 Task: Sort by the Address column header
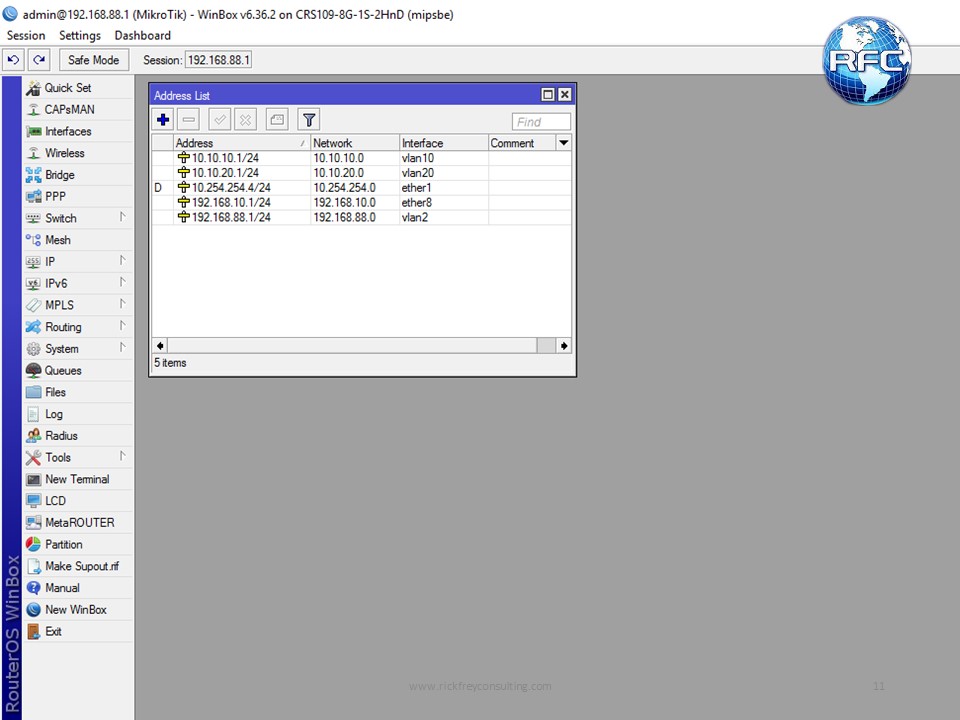click(242, 143)
